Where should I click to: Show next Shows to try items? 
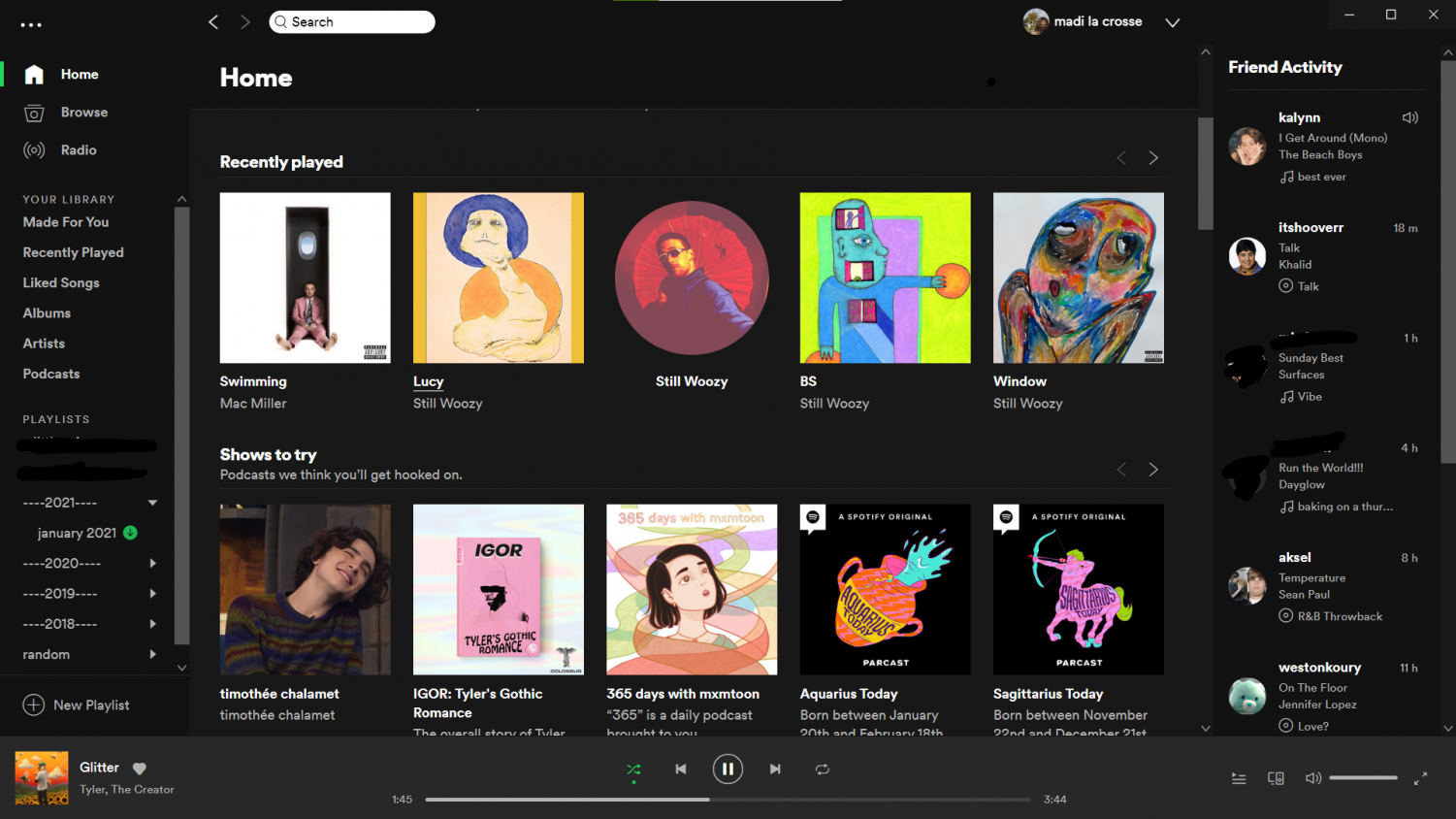tap(1153, 470)
